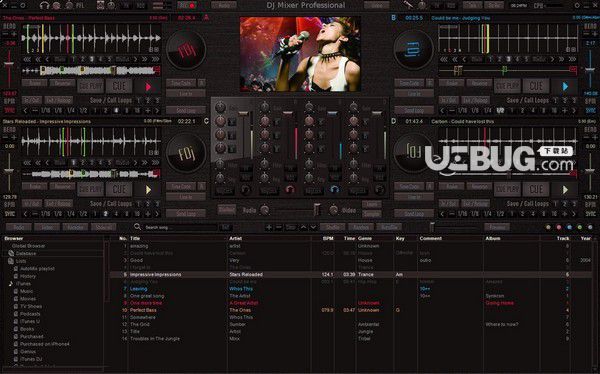The height and width of the screenshot is (374, 600).
Task: Click the red color dot filter
Action: pos(559,227)
